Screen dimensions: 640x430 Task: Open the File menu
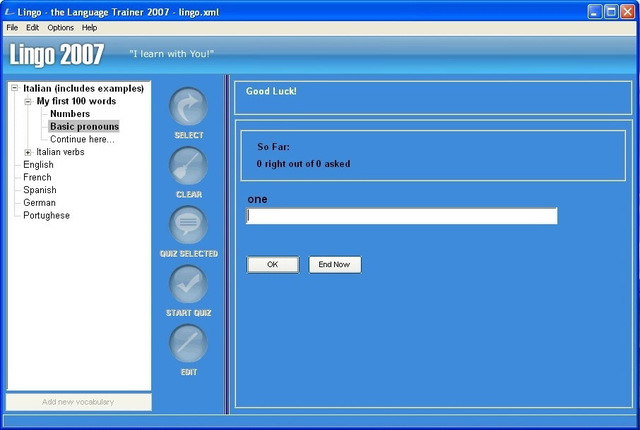(12, 28)
